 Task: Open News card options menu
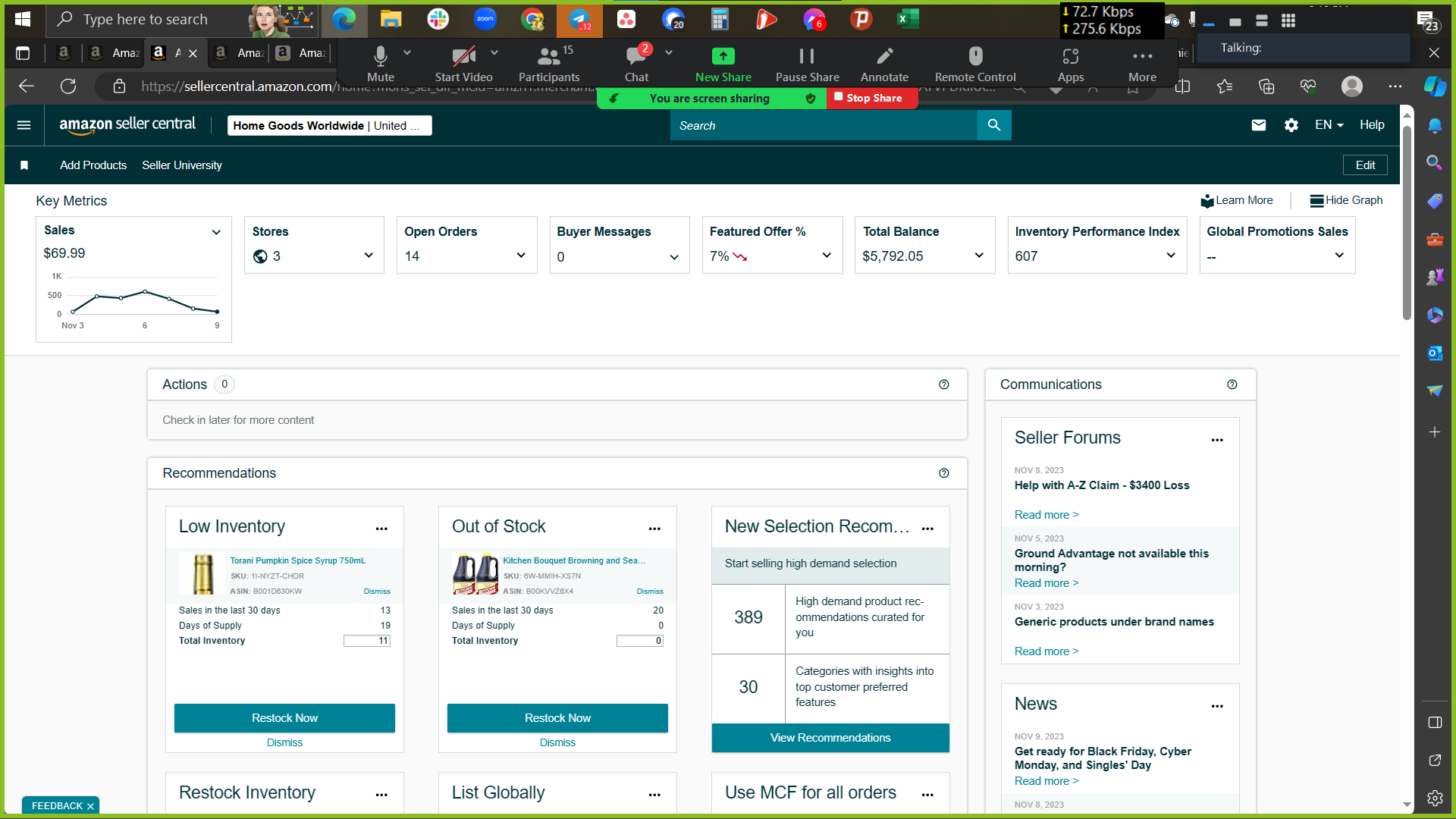pos(1217,706)
